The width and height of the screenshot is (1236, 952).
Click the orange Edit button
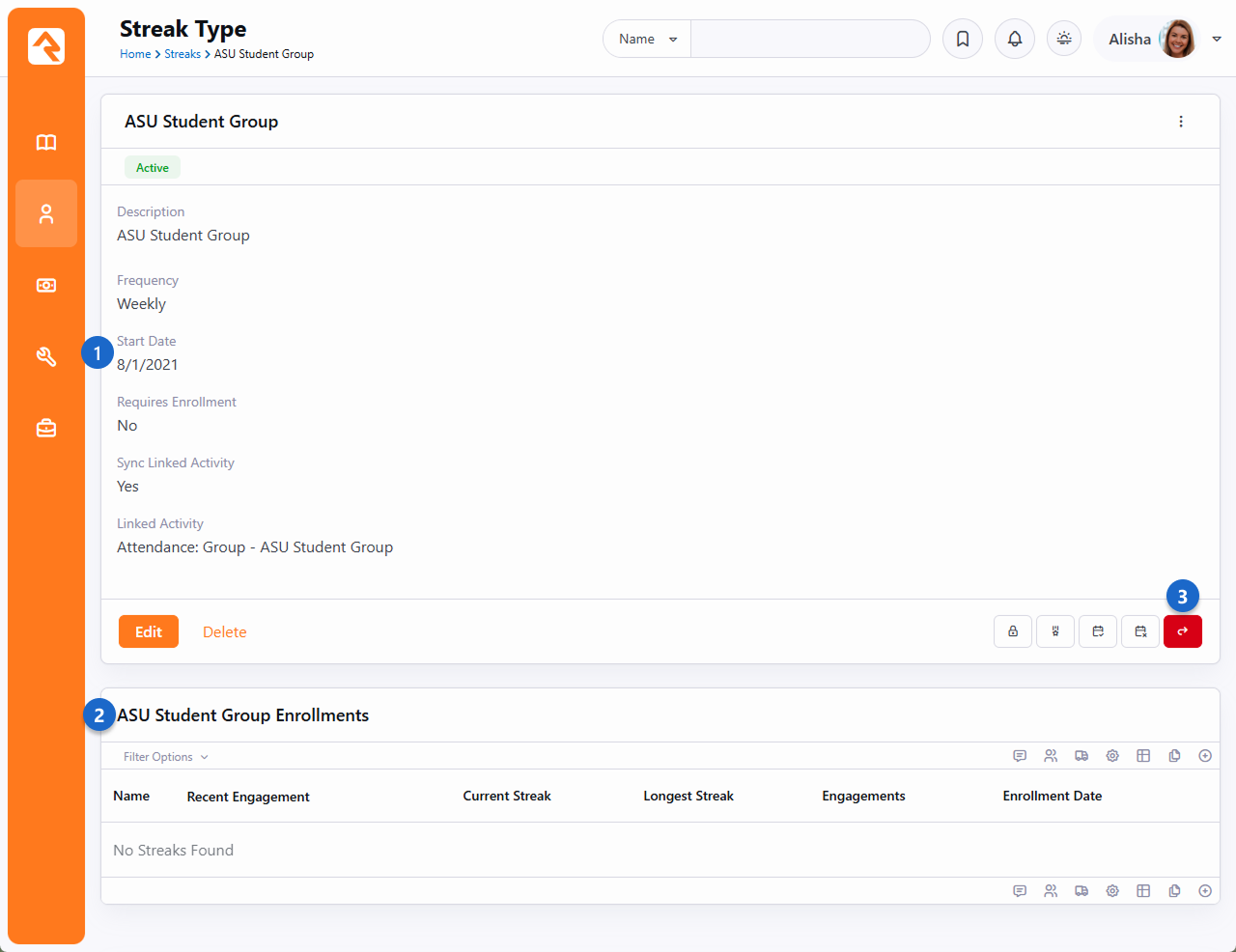(149, 631)
